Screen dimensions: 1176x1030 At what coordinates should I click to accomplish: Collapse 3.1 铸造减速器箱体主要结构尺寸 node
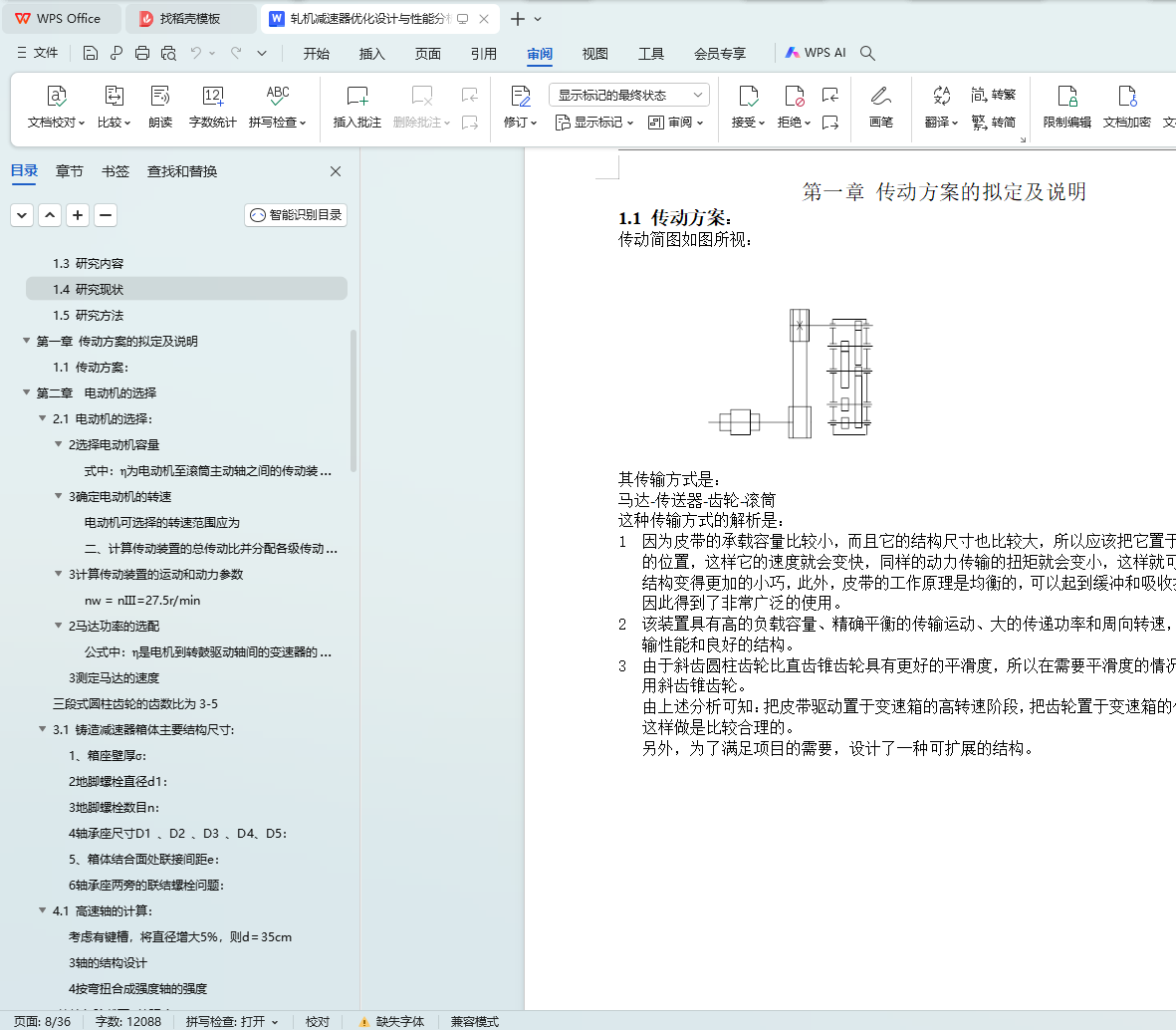point(43,728)
